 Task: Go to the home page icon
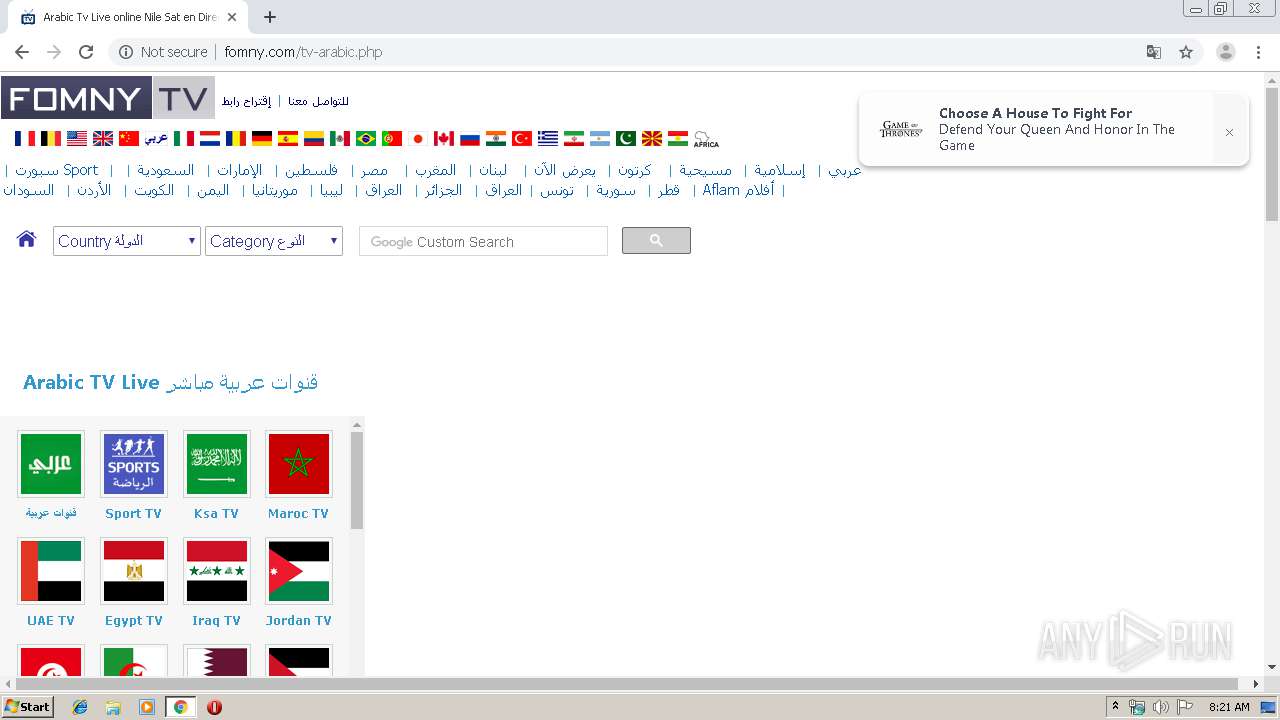[27, 239]
